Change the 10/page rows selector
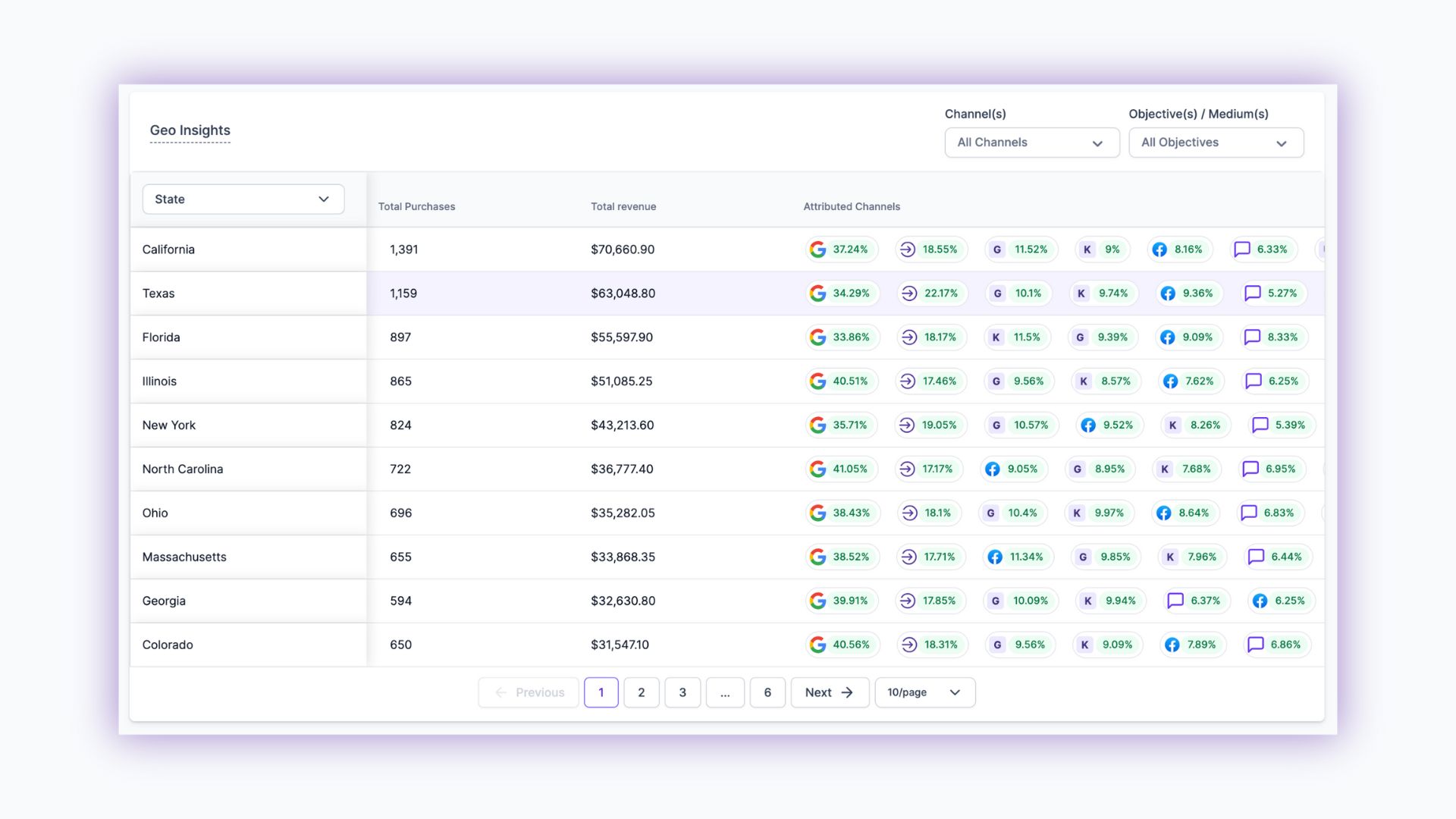The width and height of the screenshot is (1456, 819). coord(924,692)
